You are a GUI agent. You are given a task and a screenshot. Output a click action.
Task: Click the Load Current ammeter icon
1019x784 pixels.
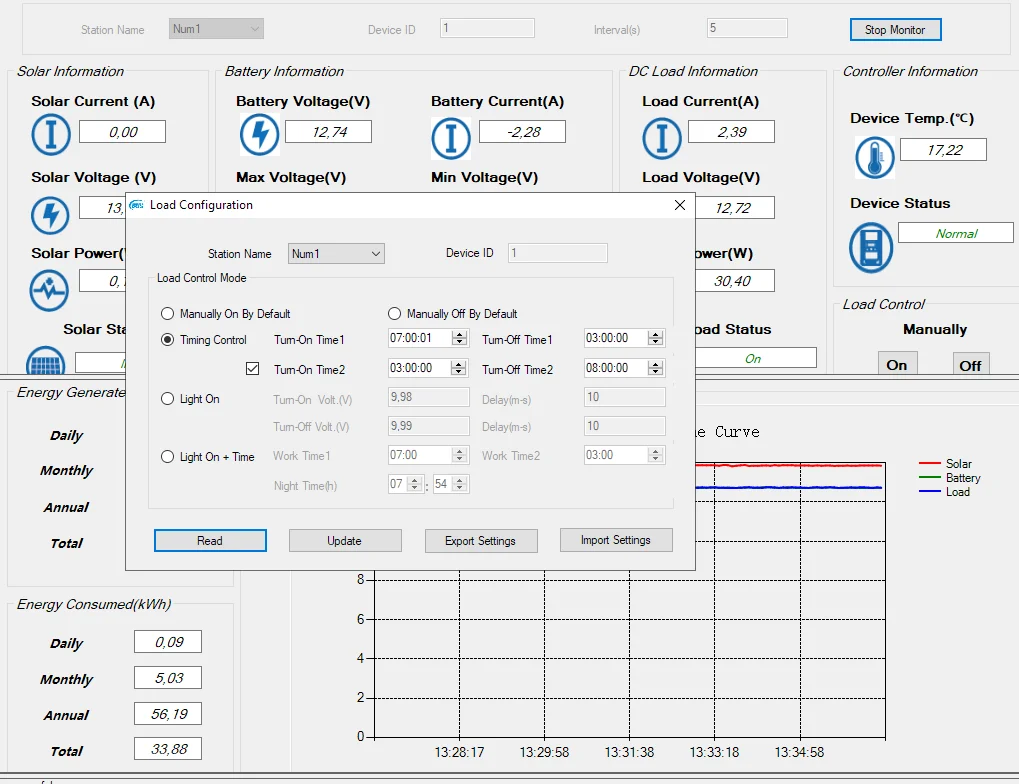click(661, 138)
